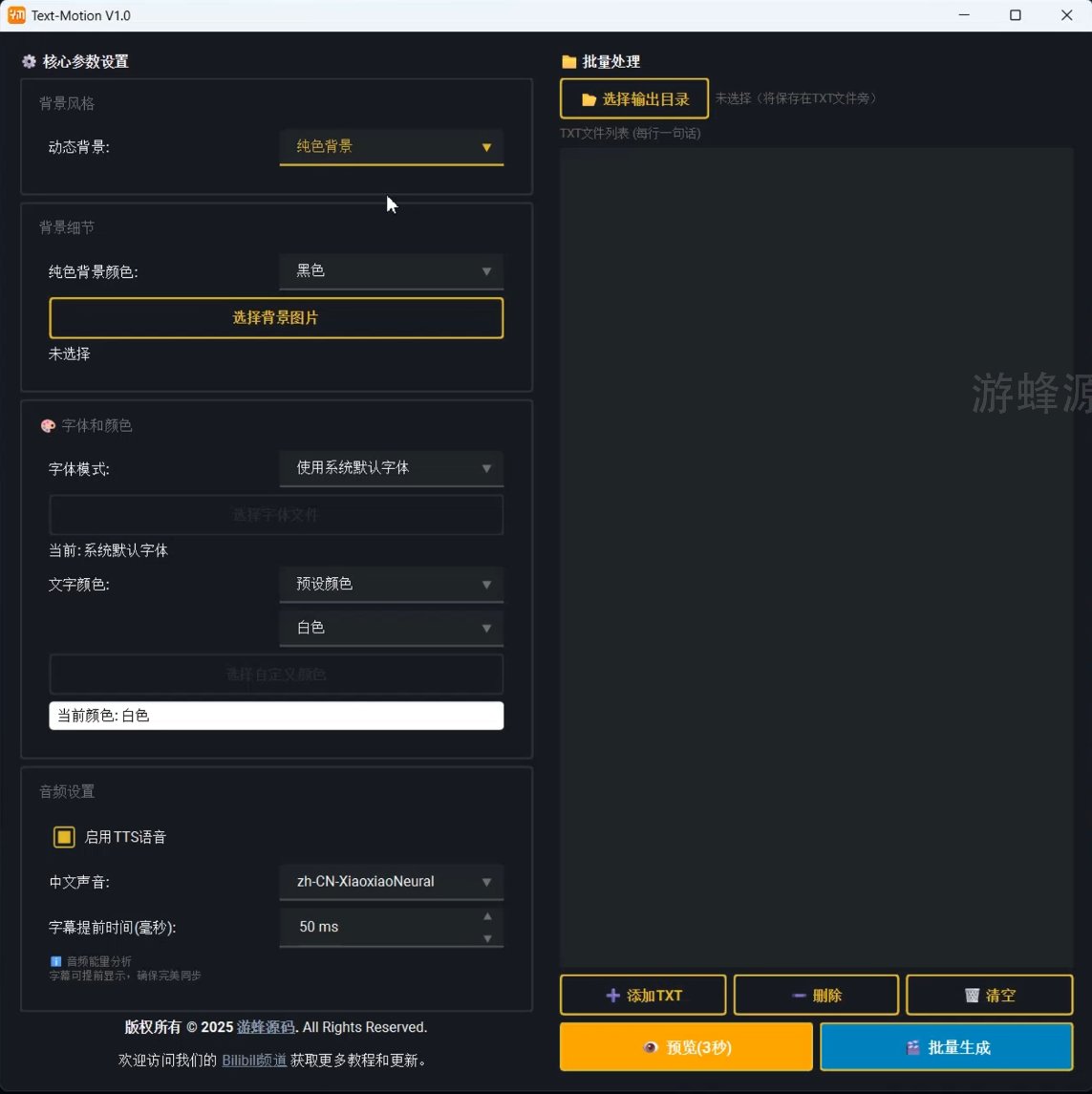
Task: Click the 当前颜色: 白色 color preview bar
Action: pyautogui.click(x=276, y=716)
